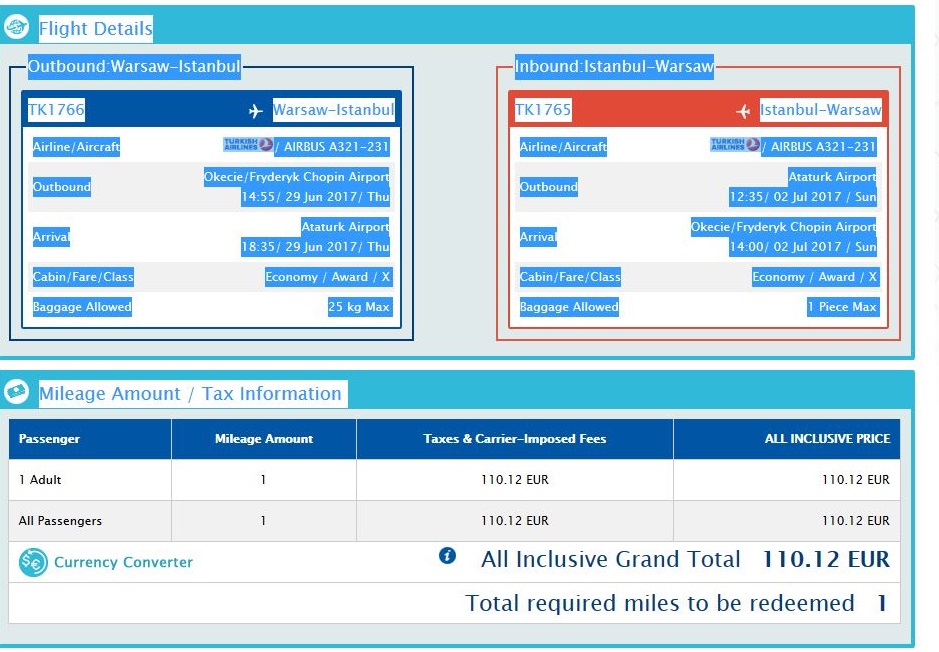Viewport: 939px width, 652px height.
Task: Click the mileage amount 1 in the All Passengers row
Action: tap(263, 521)
